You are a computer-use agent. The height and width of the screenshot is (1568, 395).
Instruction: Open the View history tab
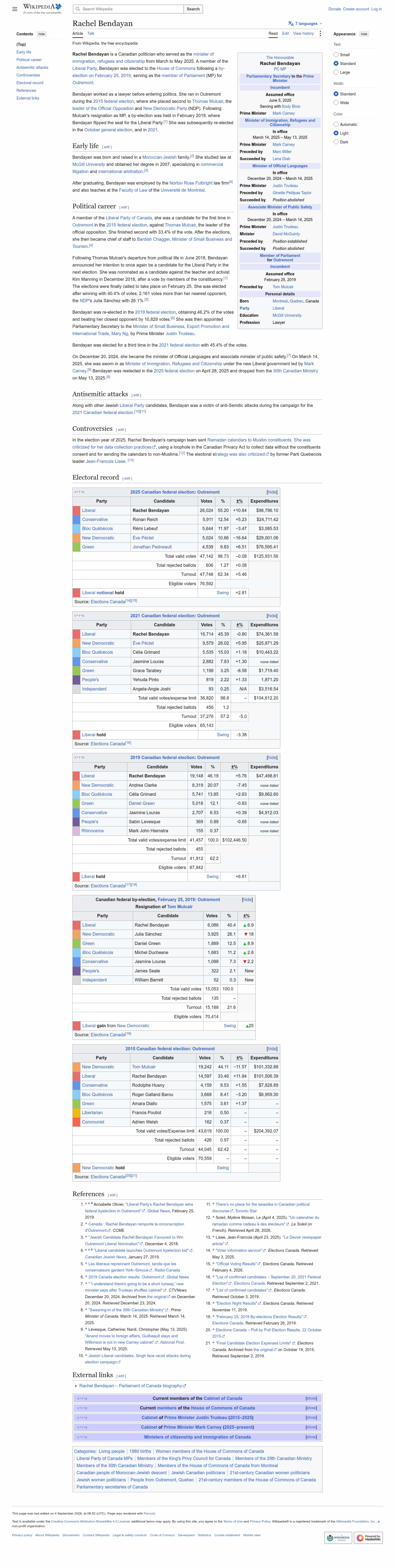pyautogui.click(x=303, y=33)
